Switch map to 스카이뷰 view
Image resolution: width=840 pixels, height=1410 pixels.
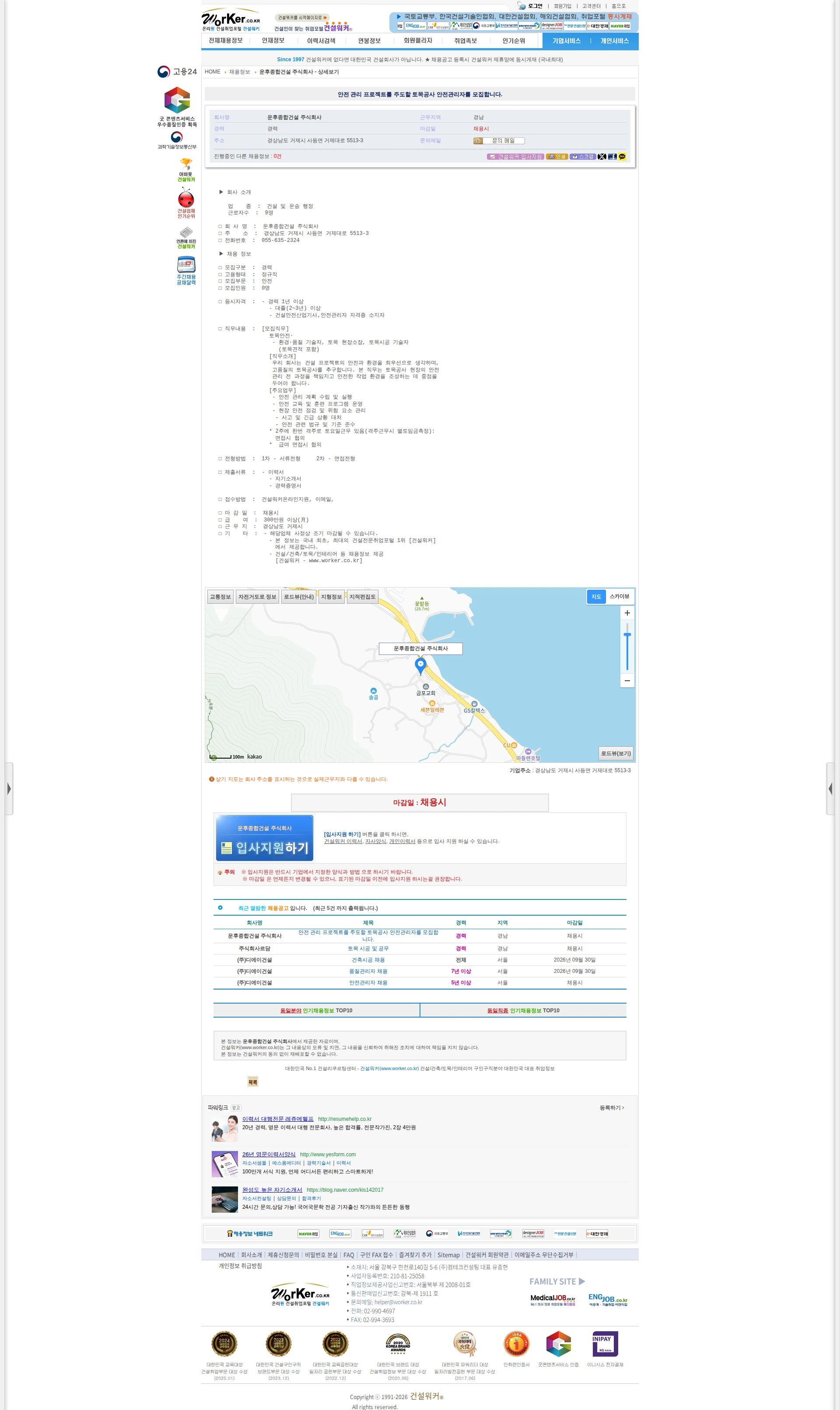[619, 597]
